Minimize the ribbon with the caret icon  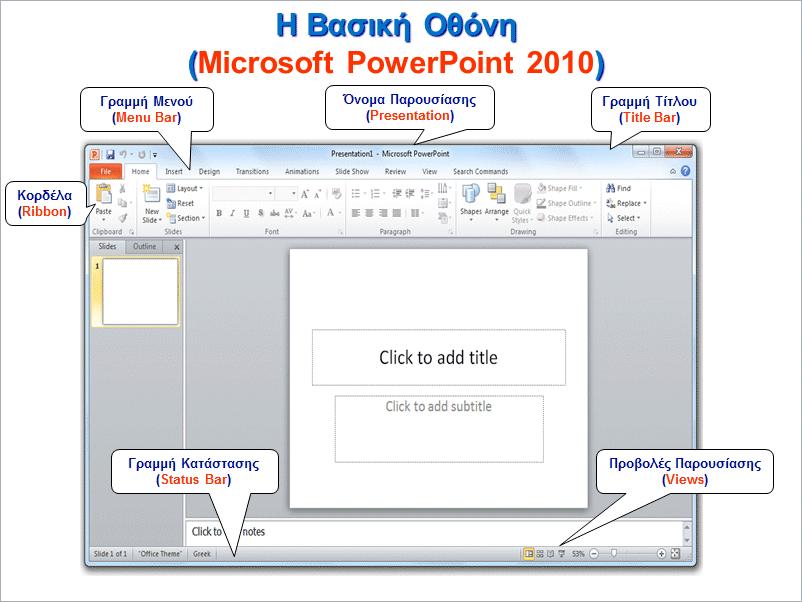click(673, 171)
